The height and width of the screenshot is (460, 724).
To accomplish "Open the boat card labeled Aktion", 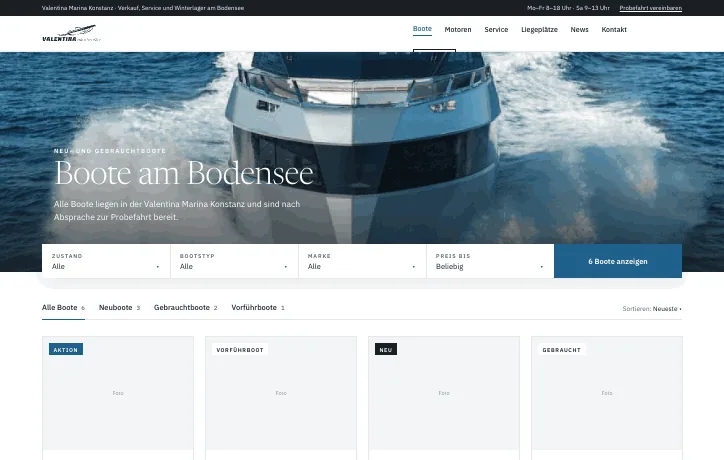I will pos(118,398).
